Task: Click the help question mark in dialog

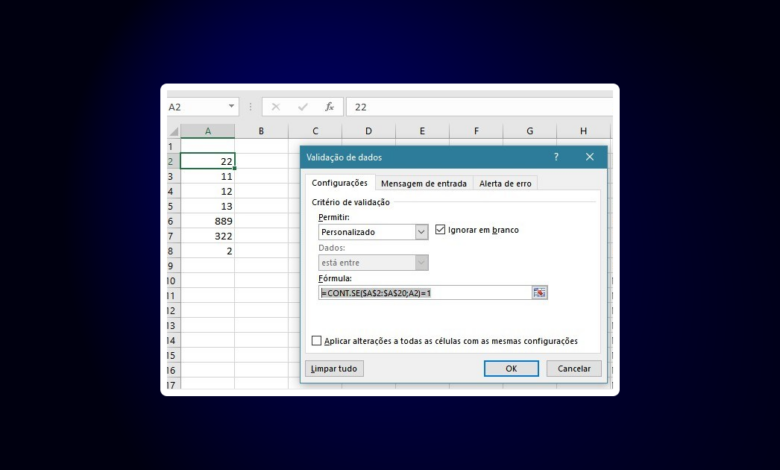Action: [x=556, y=157]
